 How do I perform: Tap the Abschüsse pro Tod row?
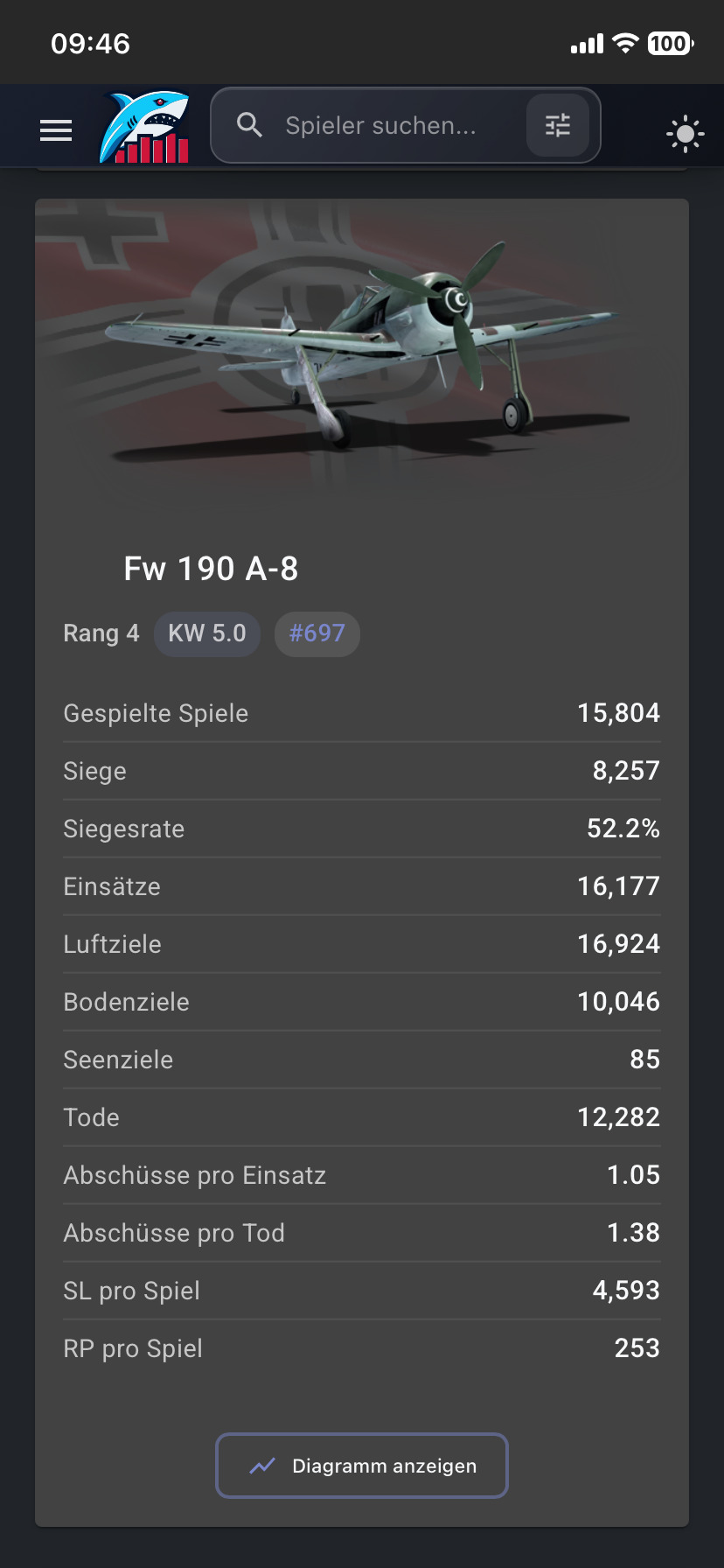(362, 1233)
